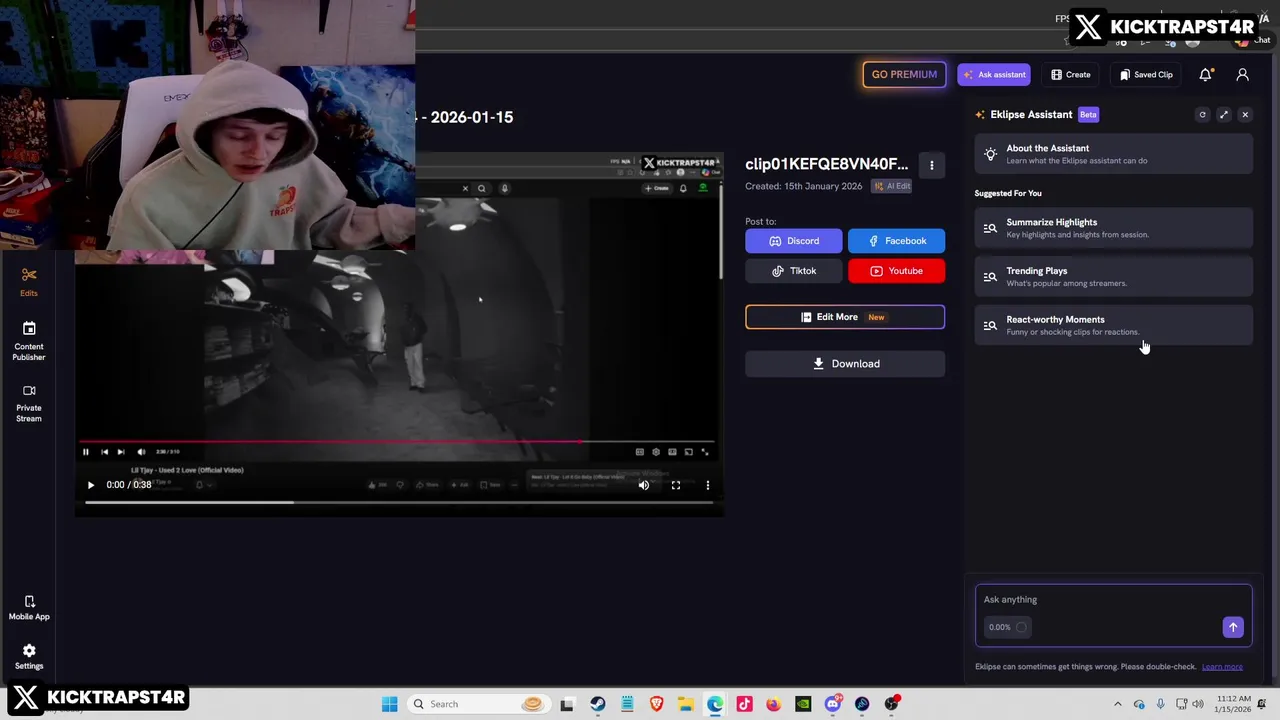Toggle fullscreen on clip player

pos(676,485)
